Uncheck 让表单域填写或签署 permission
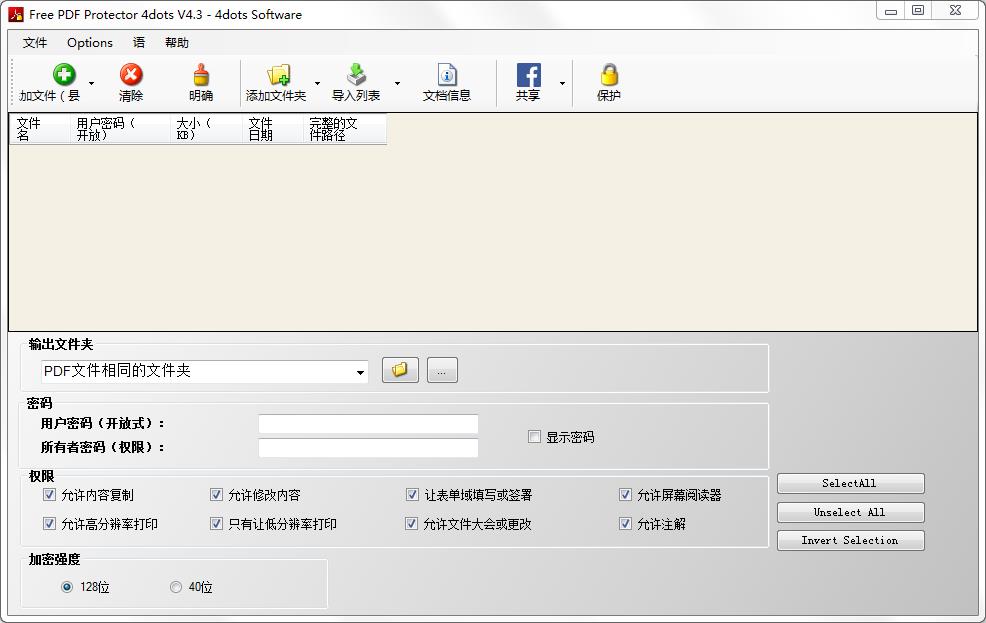 point(413,495)
